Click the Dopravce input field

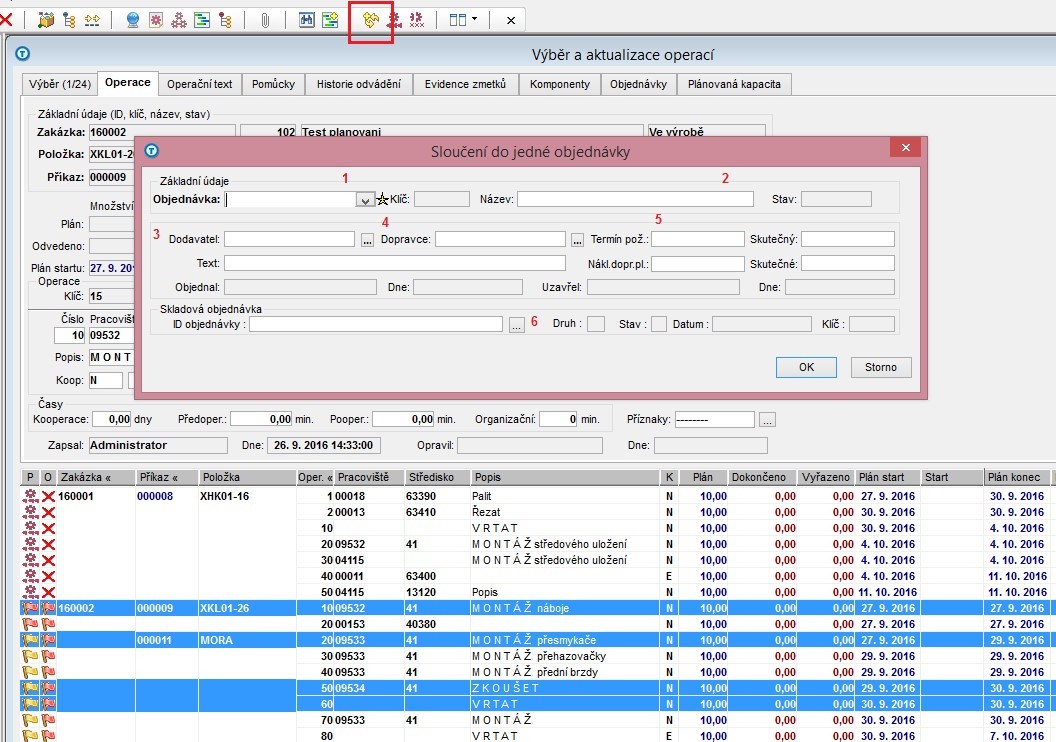click(500, 239)
